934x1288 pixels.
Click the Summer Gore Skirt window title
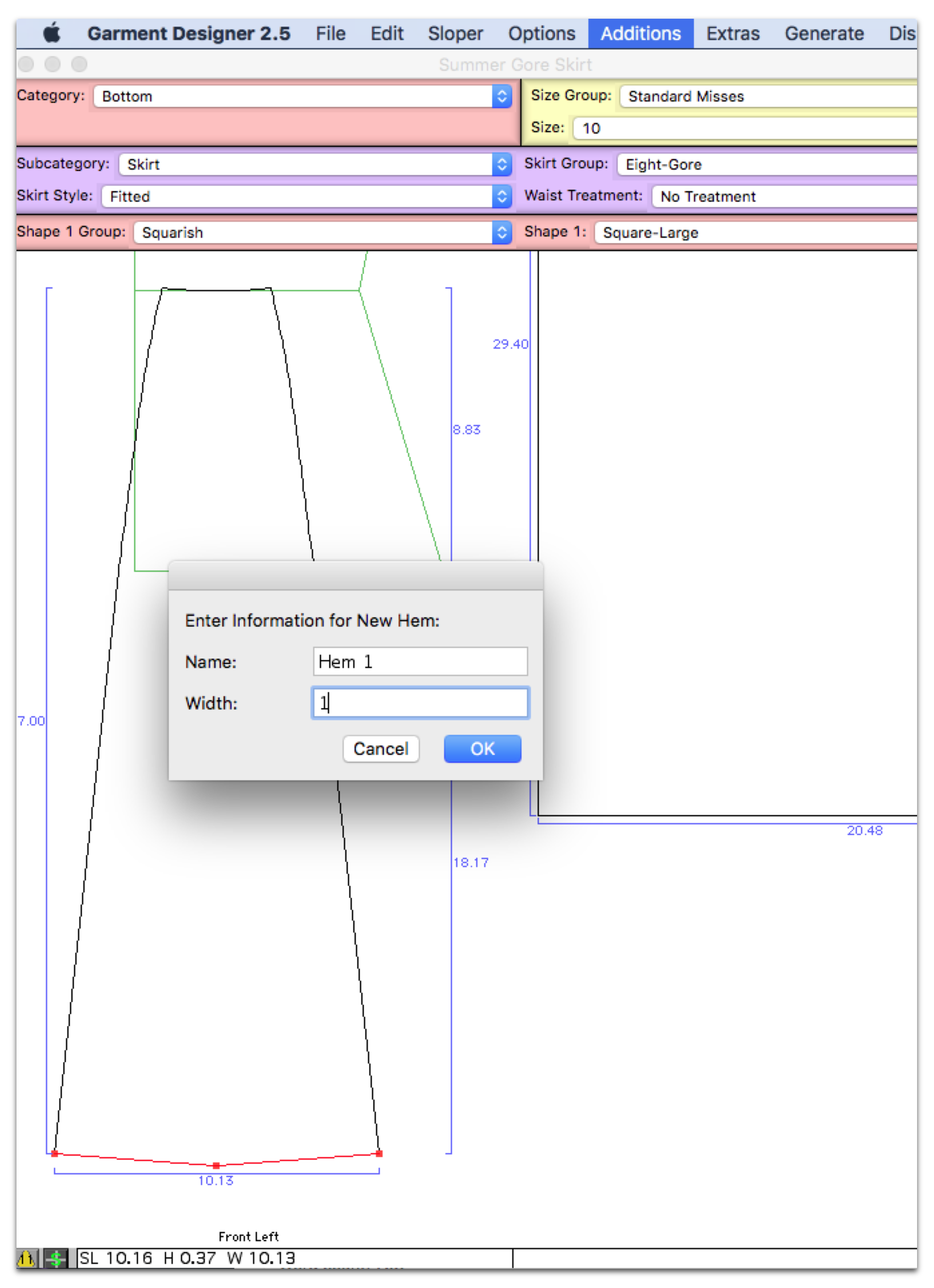(x=515, y=65)
